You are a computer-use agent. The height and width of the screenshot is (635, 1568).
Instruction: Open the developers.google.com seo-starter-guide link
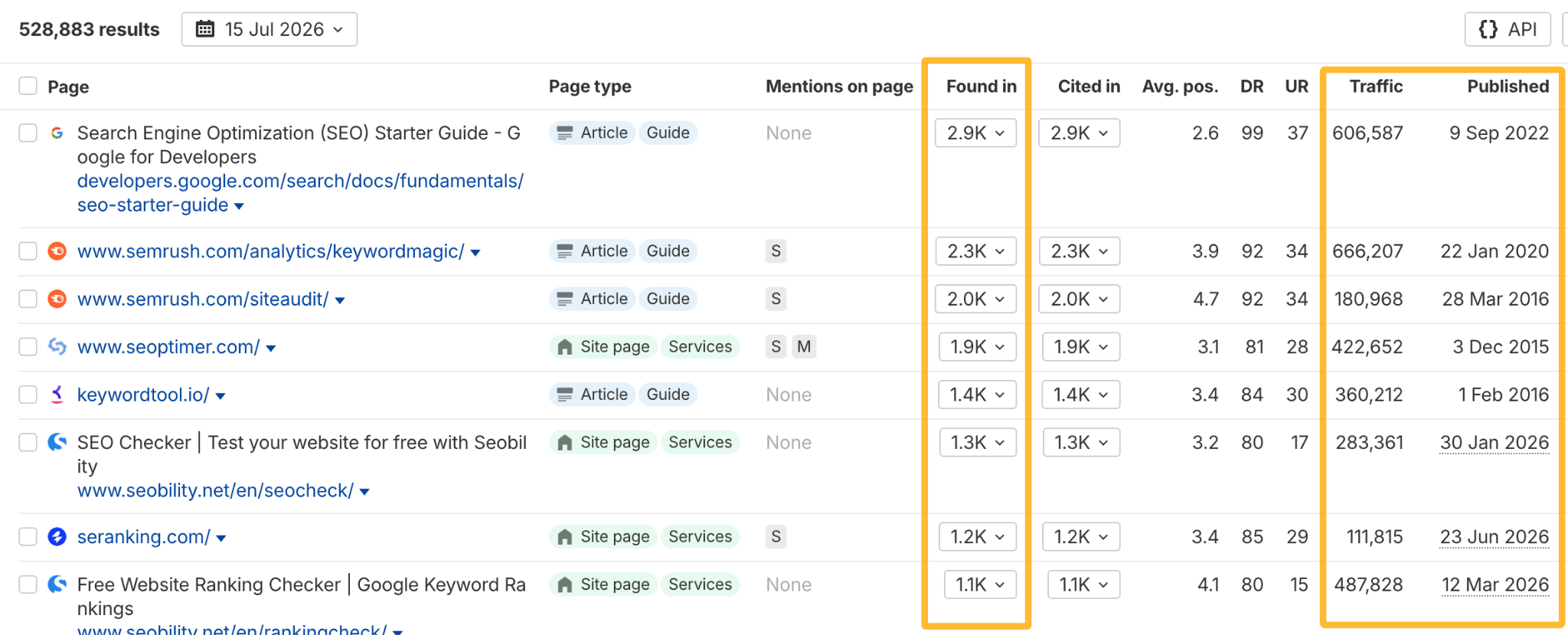300,193
